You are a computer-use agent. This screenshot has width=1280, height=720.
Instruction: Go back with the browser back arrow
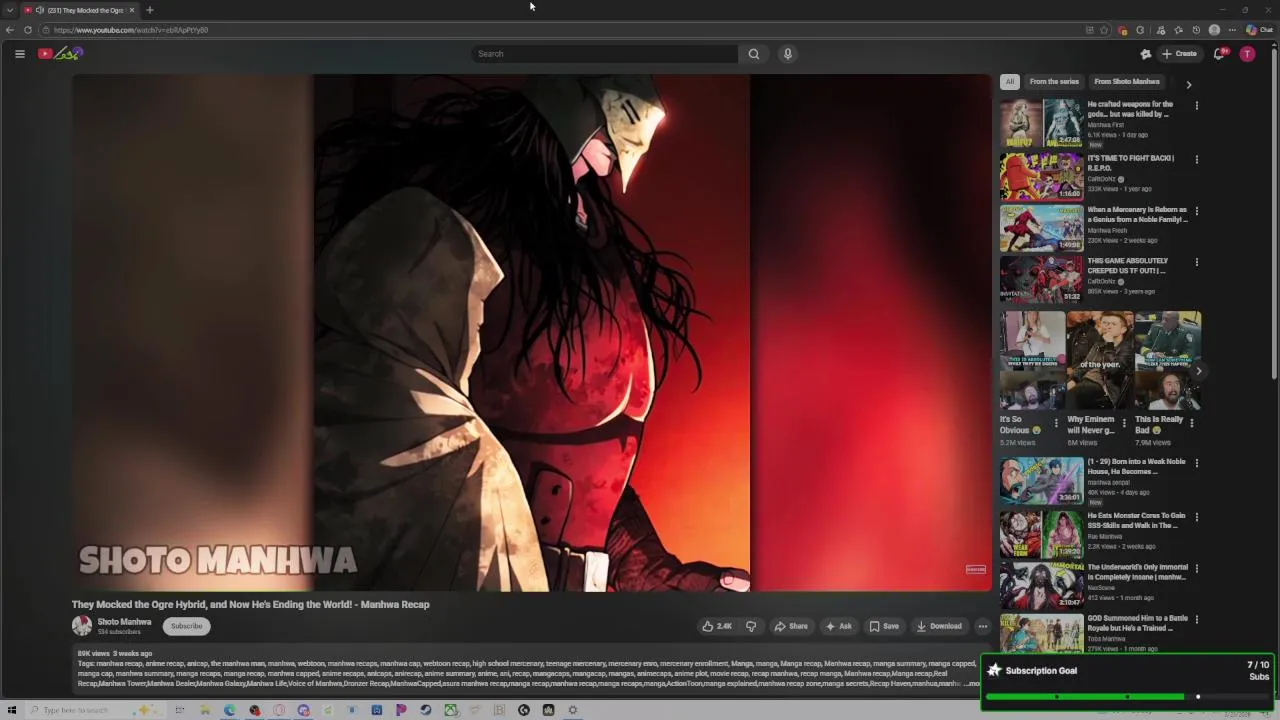pos(10,30)
